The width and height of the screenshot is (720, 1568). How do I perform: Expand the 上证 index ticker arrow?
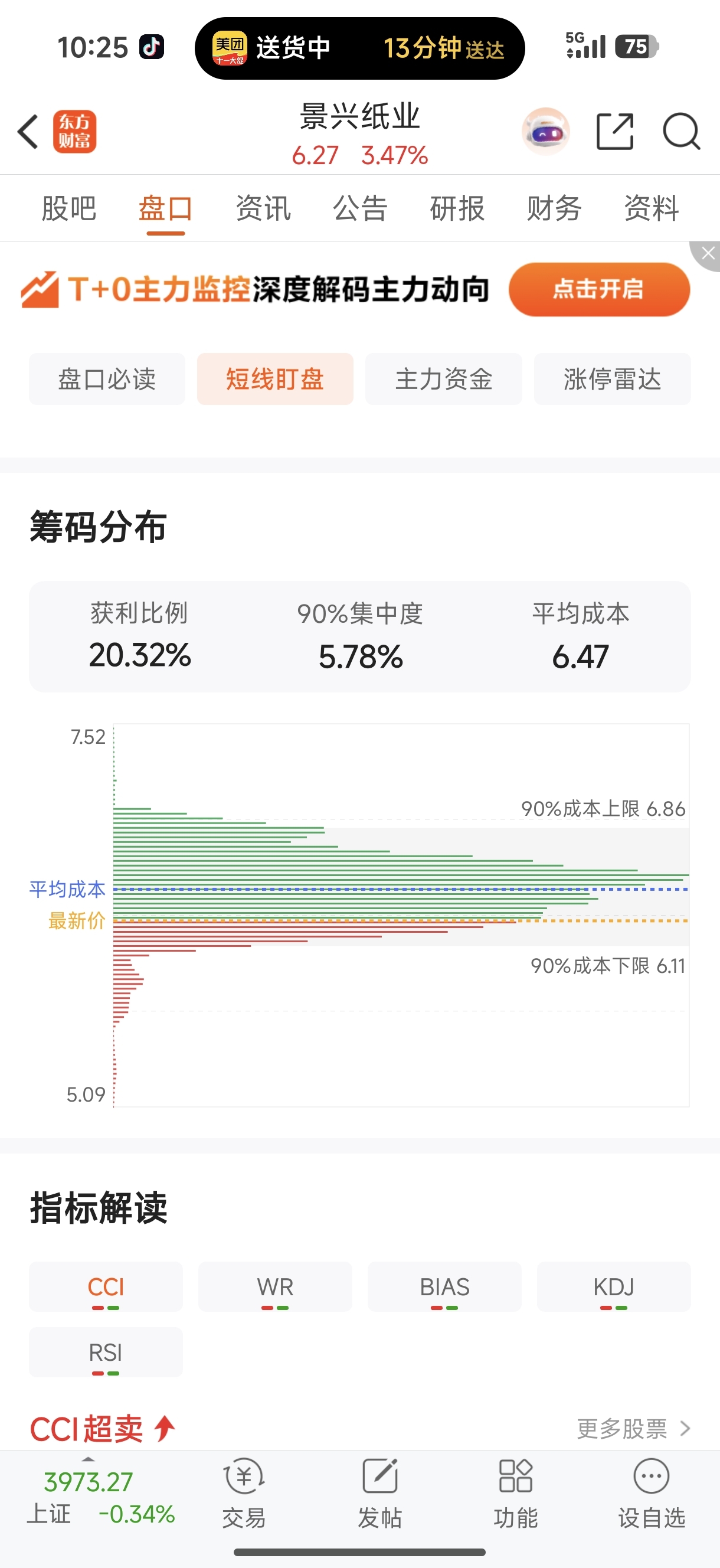tap(89, 1459)
